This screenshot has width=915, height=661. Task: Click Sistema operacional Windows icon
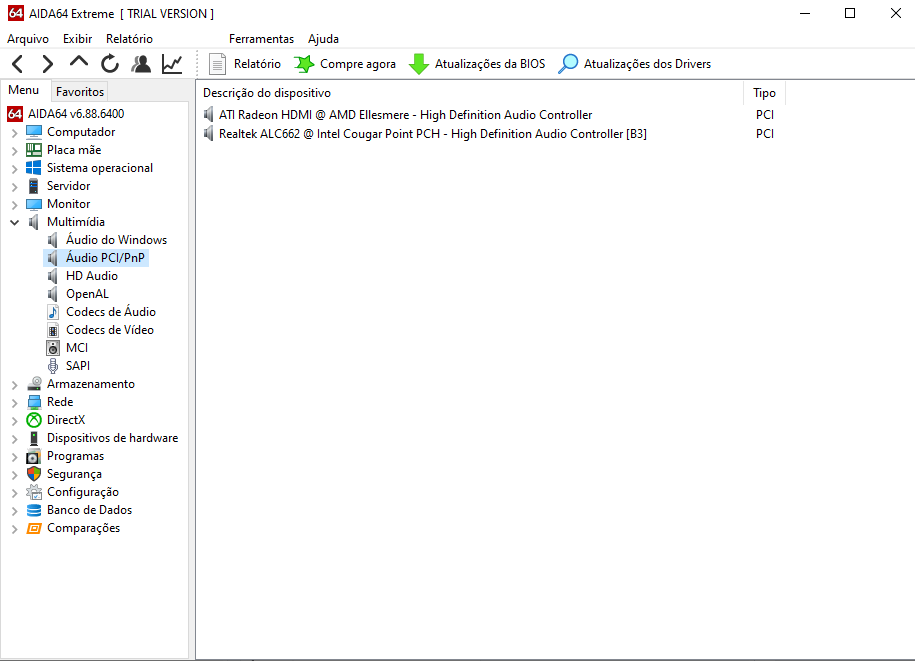pyautogui.click(x=34, y=168)
